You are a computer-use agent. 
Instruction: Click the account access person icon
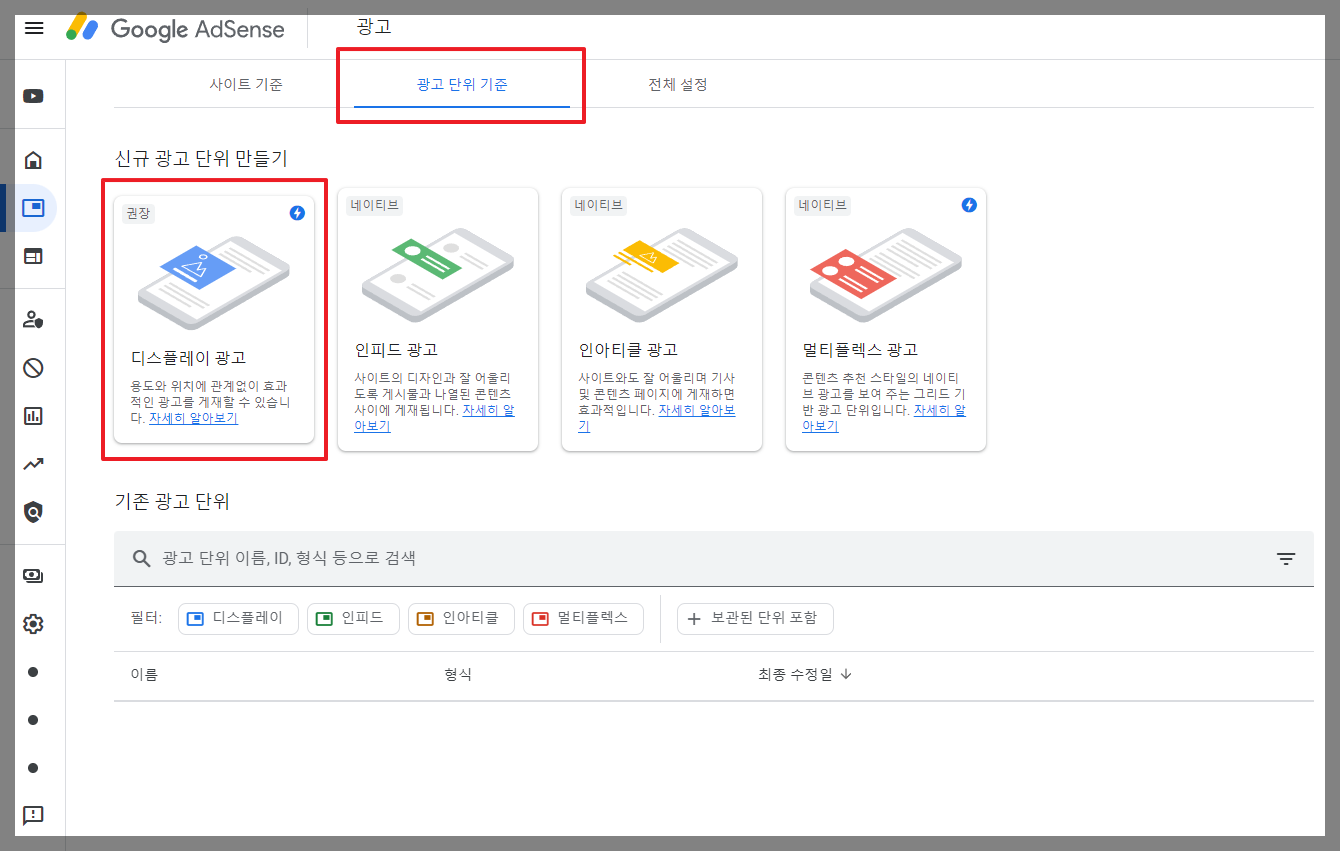pyautogui.click(x=33, y=319)
